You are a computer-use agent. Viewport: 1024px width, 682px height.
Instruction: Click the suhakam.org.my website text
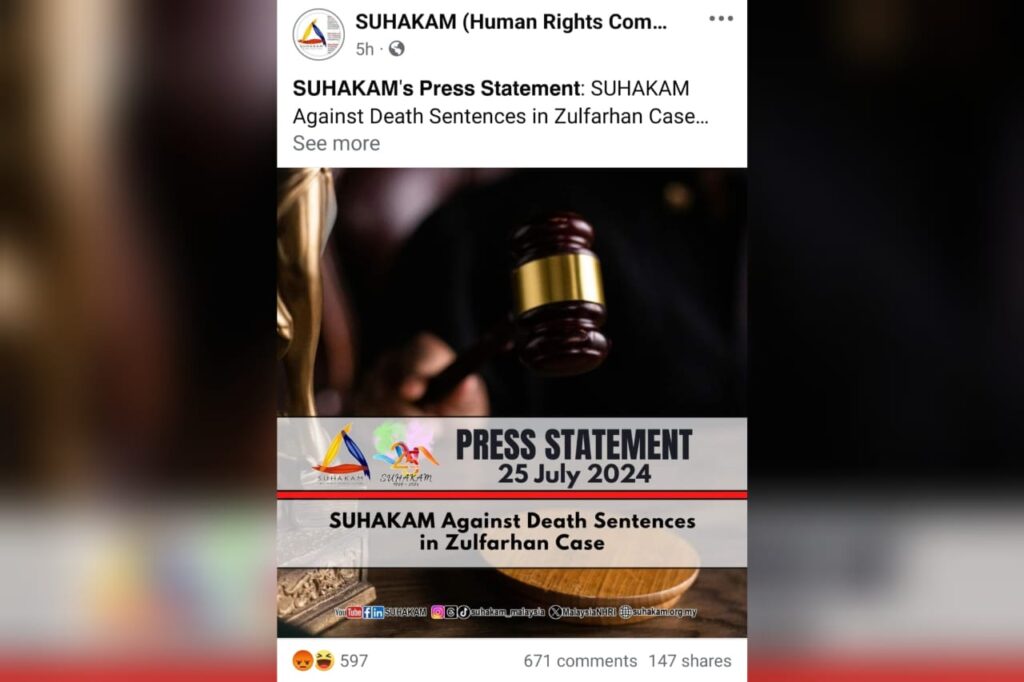[x=665, y=612]
